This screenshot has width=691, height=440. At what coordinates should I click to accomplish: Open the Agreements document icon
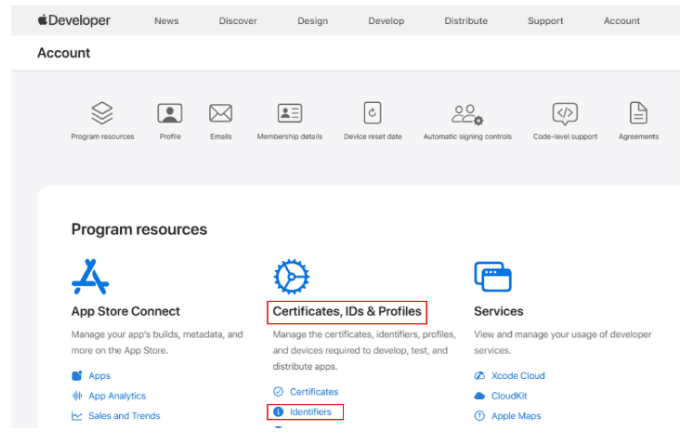tap(639, 113)
